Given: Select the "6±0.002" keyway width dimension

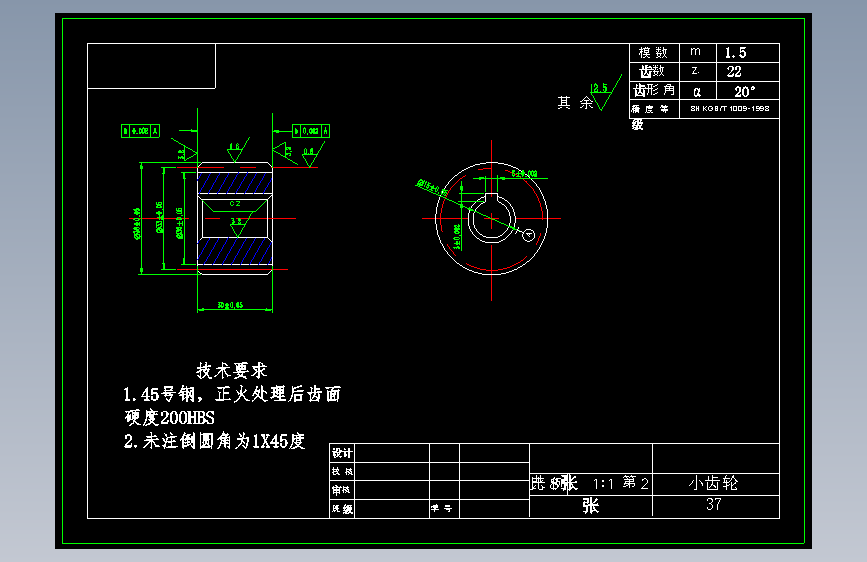Looking at the screenshot, I should [524, 174].
